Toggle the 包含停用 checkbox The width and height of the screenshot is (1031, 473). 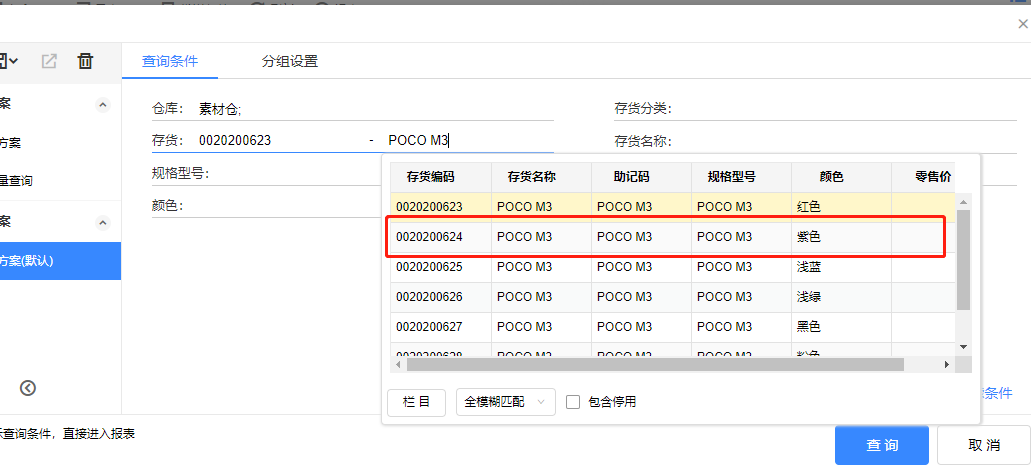[x=573, y=402]
